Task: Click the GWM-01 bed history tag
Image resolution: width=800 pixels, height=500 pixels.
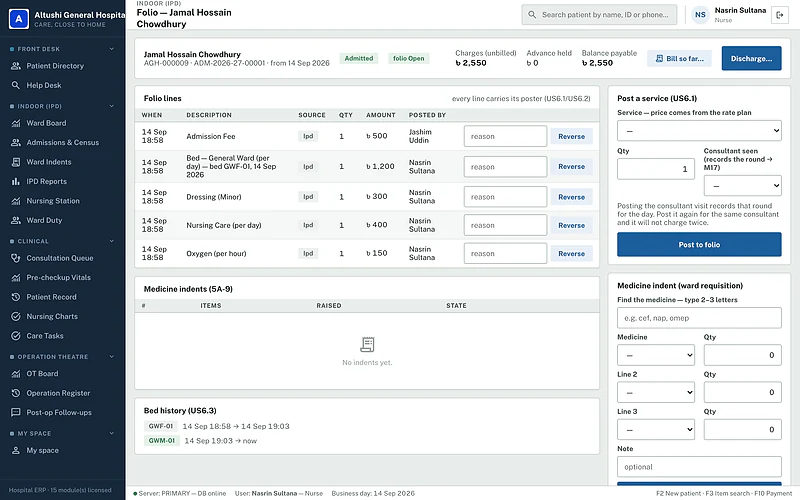Action: tap(162, 440)
